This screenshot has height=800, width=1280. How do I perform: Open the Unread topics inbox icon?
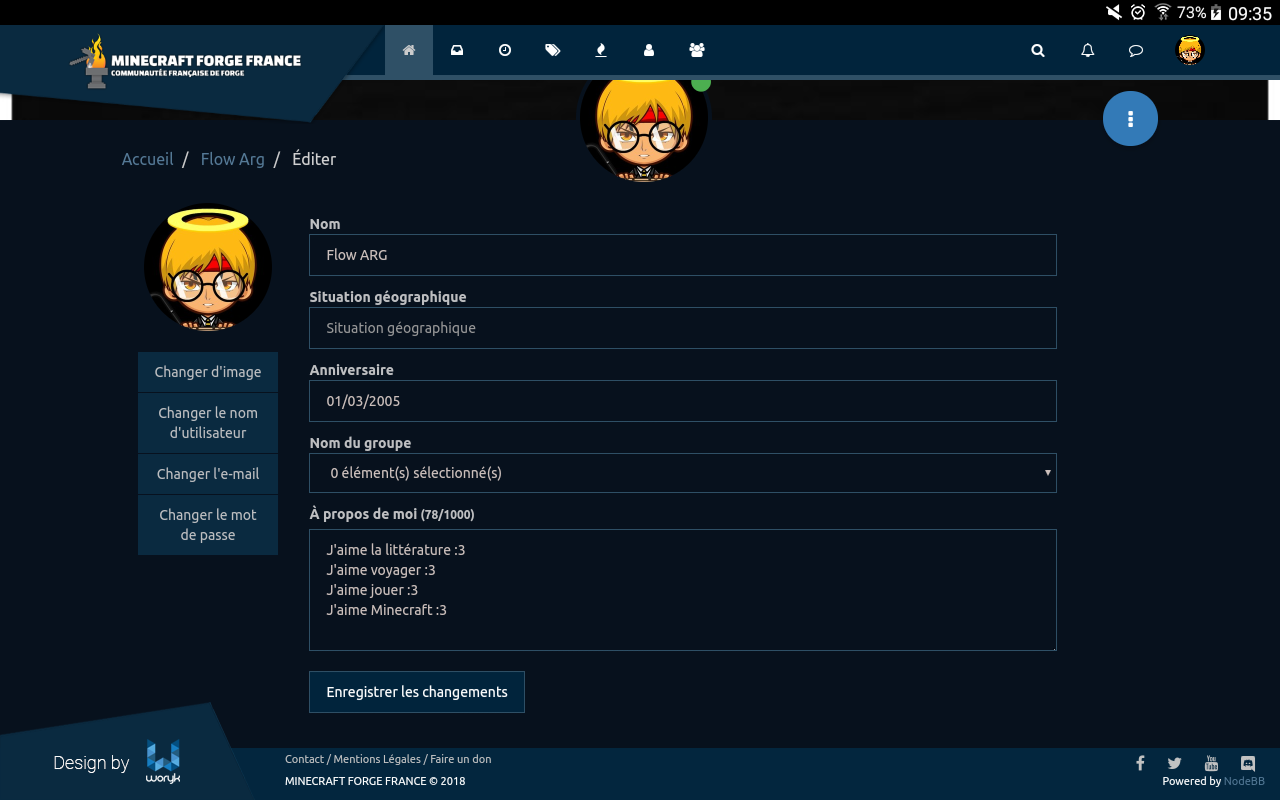pyautogui.click(x=457, y=50)
